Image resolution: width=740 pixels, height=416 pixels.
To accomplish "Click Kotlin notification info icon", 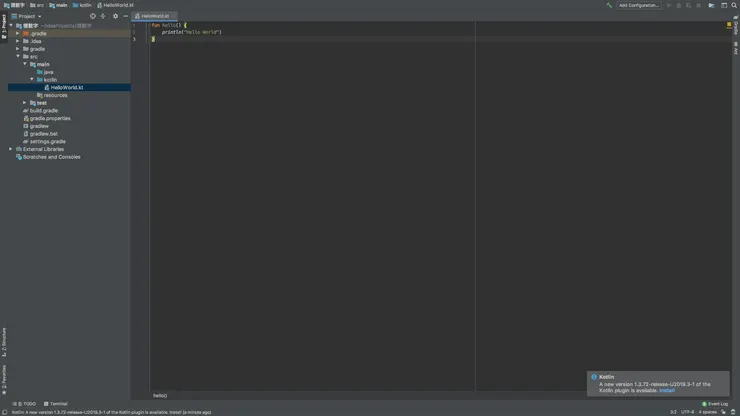I will pos(594,377).
